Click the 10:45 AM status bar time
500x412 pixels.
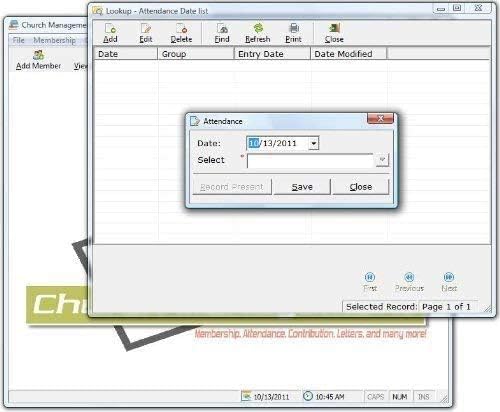coord(330,397)
